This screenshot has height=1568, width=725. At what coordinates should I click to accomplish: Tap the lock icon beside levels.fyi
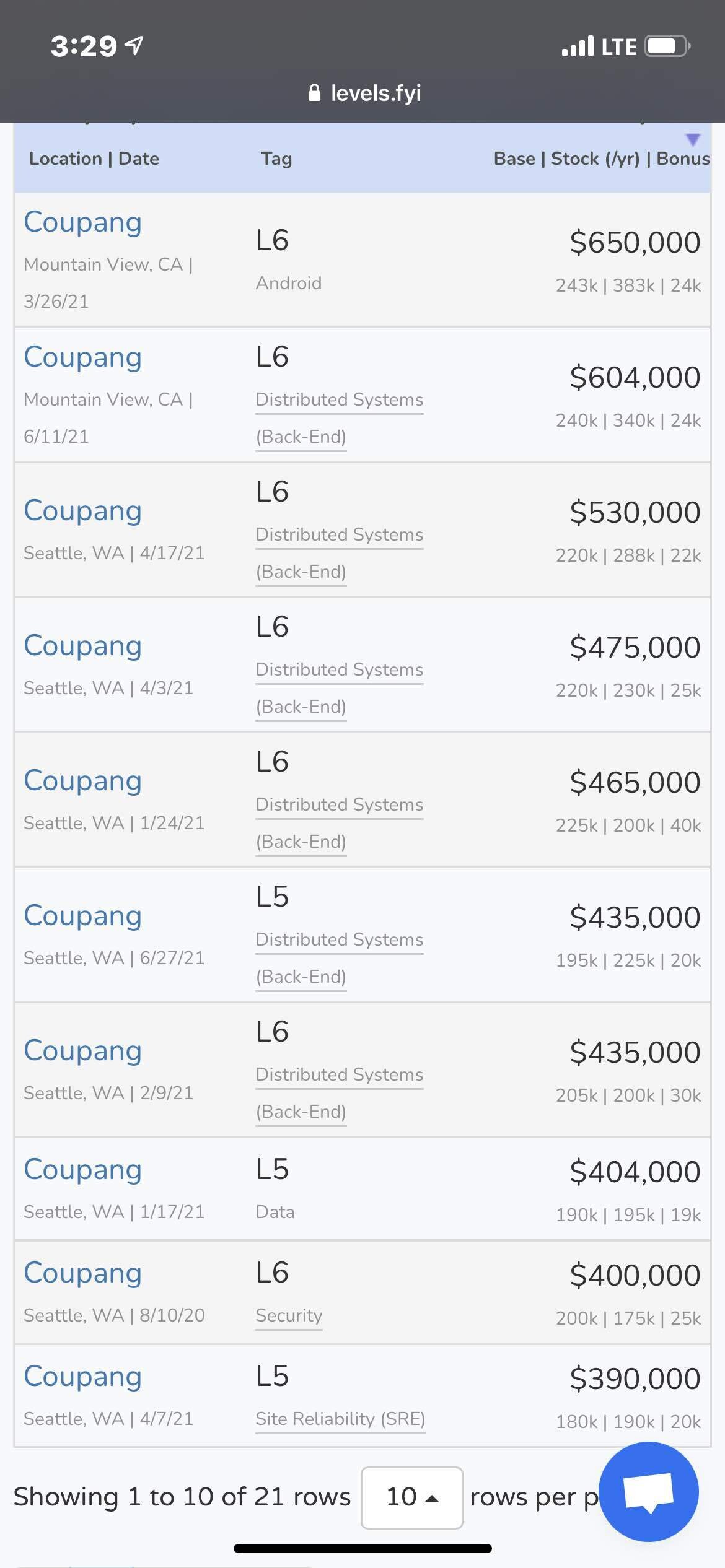click(314, 93)
